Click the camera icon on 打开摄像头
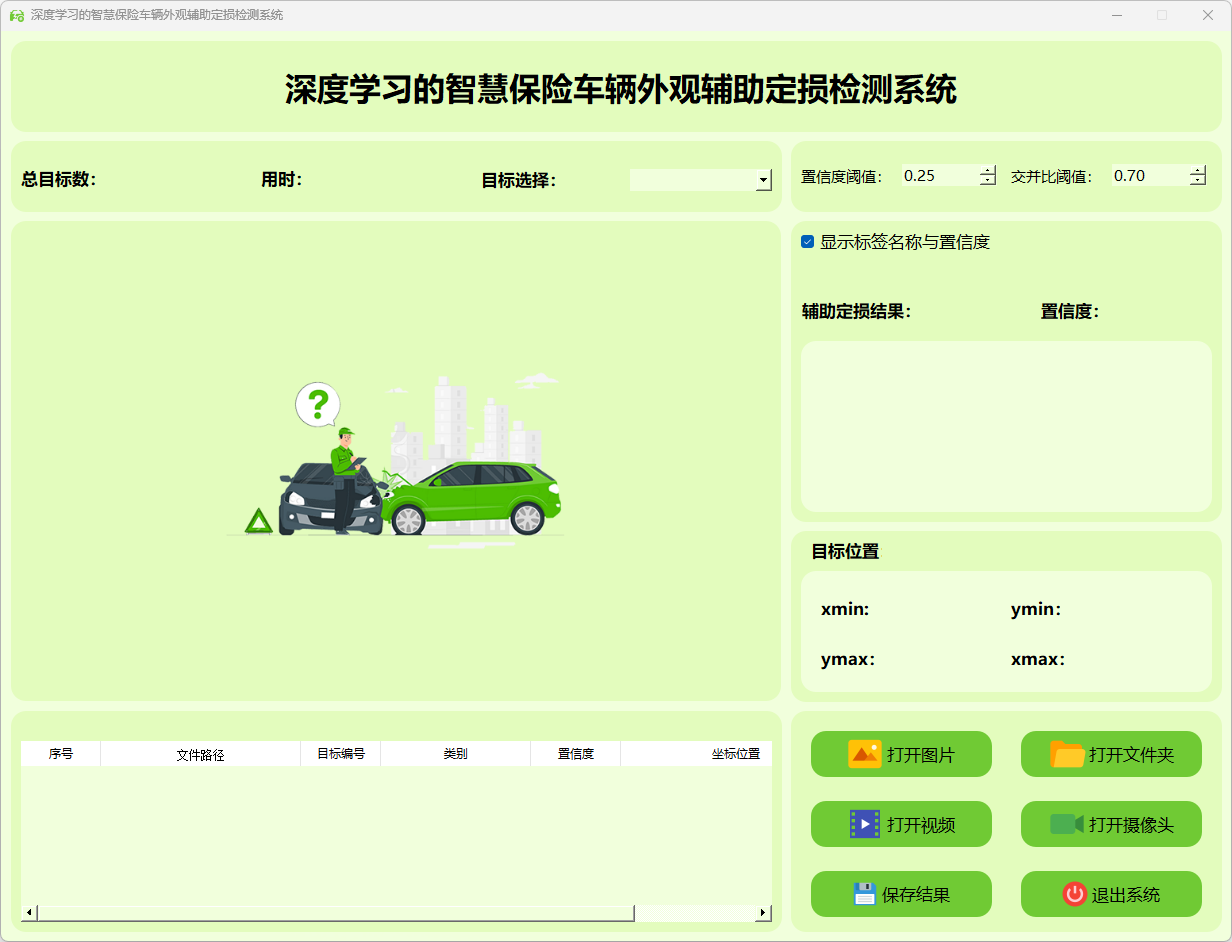 point(1067,824)
